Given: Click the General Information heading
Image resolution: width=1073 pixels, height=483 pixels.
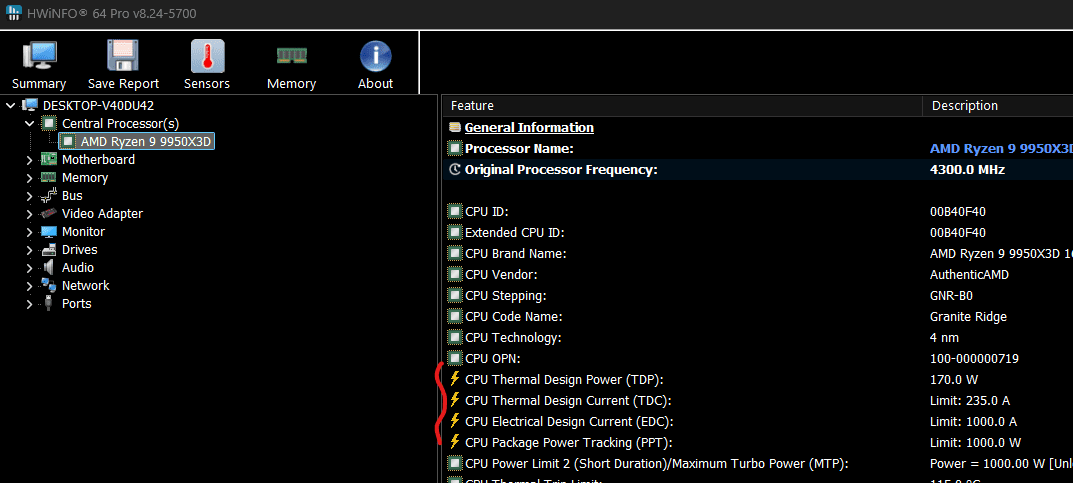Looking at the screenshot, I should pyautogui.click(x=529, y=127).
